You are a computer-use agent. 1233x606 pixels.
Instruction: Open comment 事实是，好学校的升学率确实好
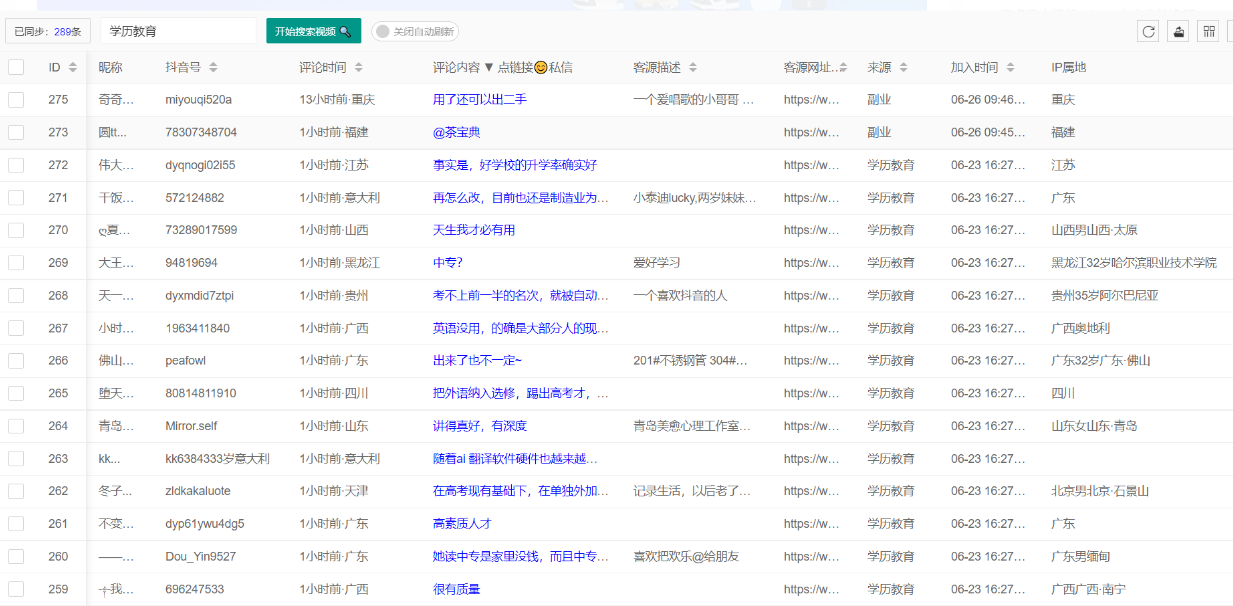(515, 165)
